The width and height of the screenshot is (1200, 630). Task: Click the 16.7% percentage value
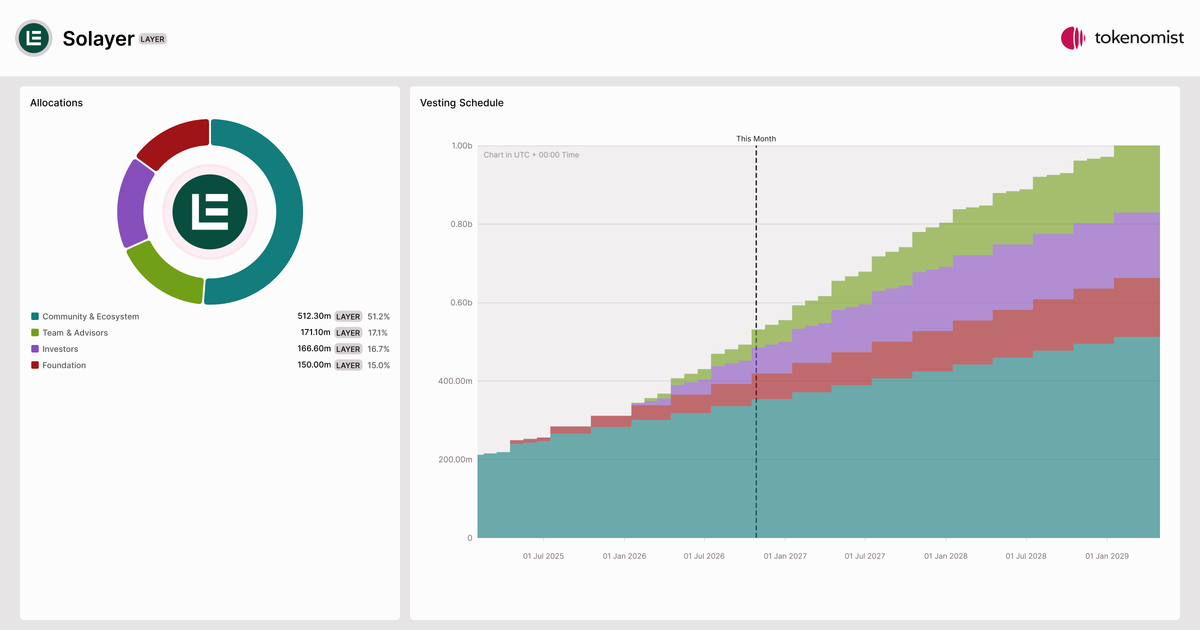tap(378, 349)
